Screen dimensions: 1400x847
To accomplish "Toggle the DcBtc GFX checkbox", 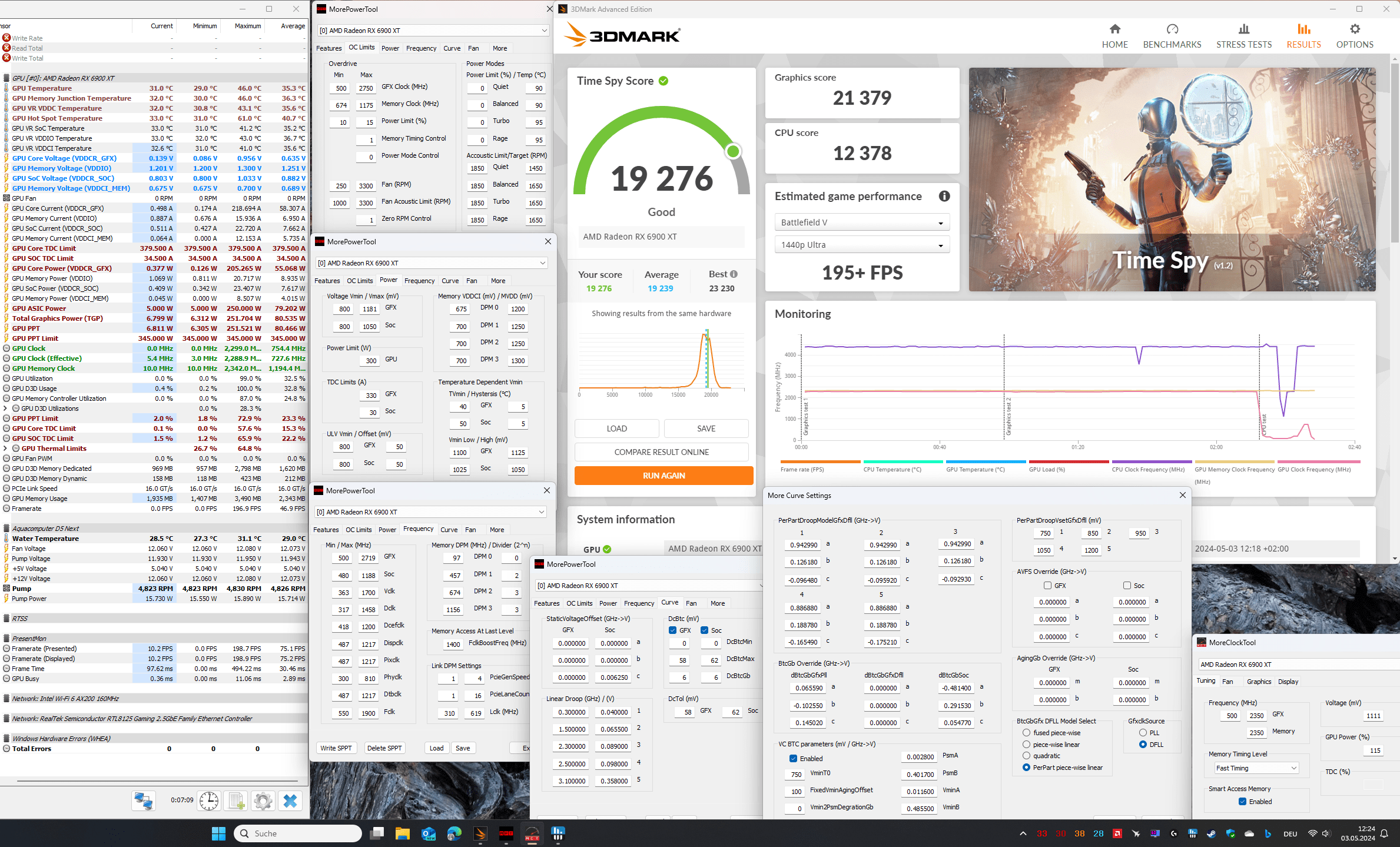I will [x=672, y=630].
